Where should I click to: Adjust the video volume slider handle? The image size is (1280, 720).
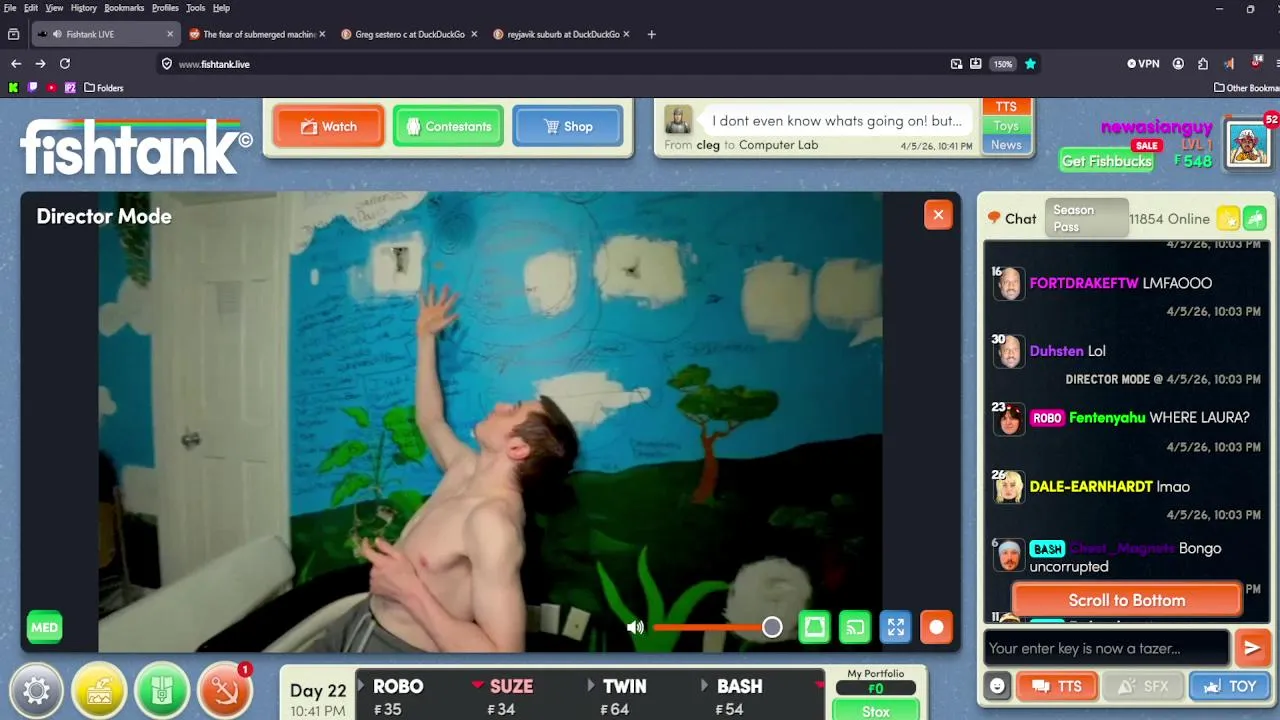pos(772,627)
